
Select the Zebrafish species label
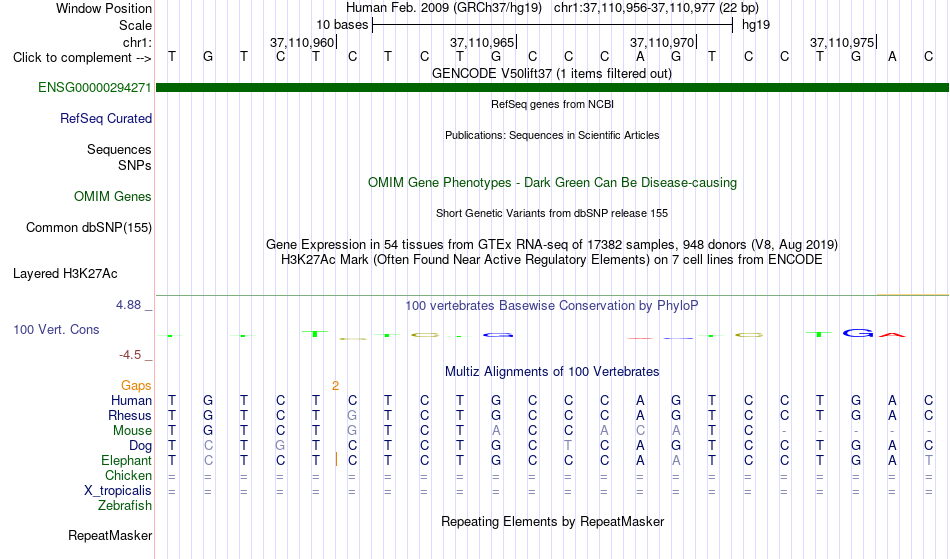point(125,506)
